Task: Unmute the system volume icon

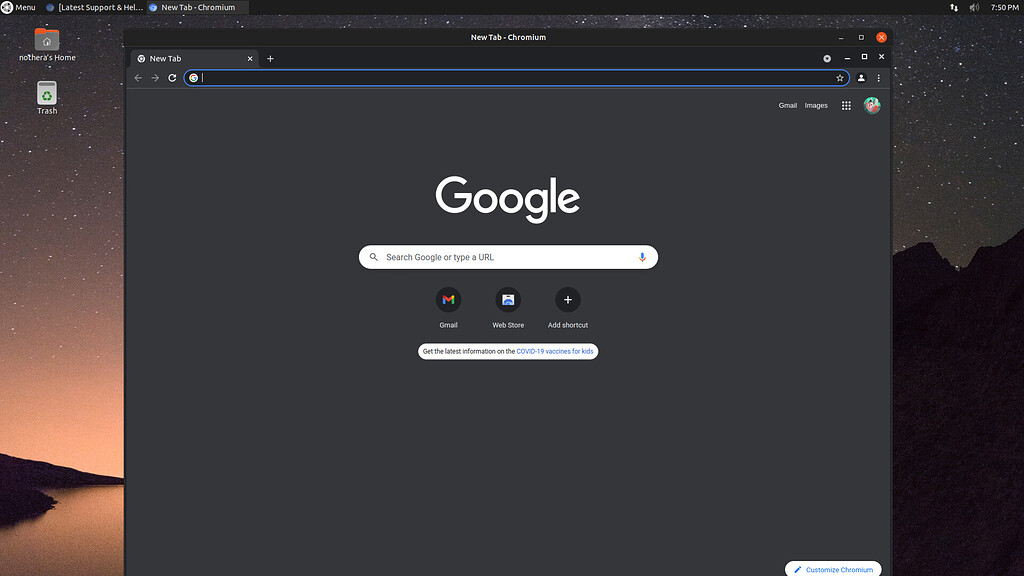Action: 973,7
